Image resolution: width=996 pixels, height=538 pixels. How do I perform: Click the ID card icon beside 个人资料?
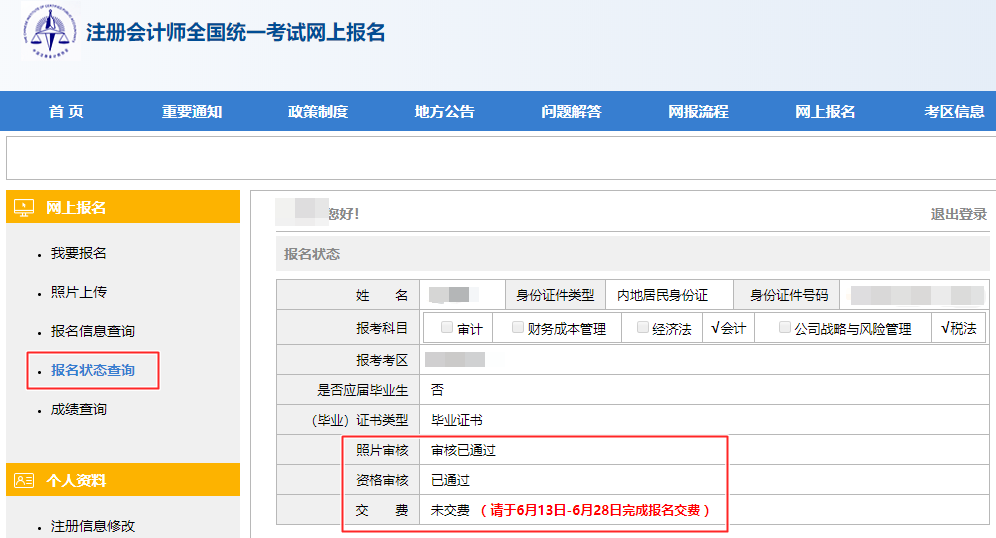point(24,481)
